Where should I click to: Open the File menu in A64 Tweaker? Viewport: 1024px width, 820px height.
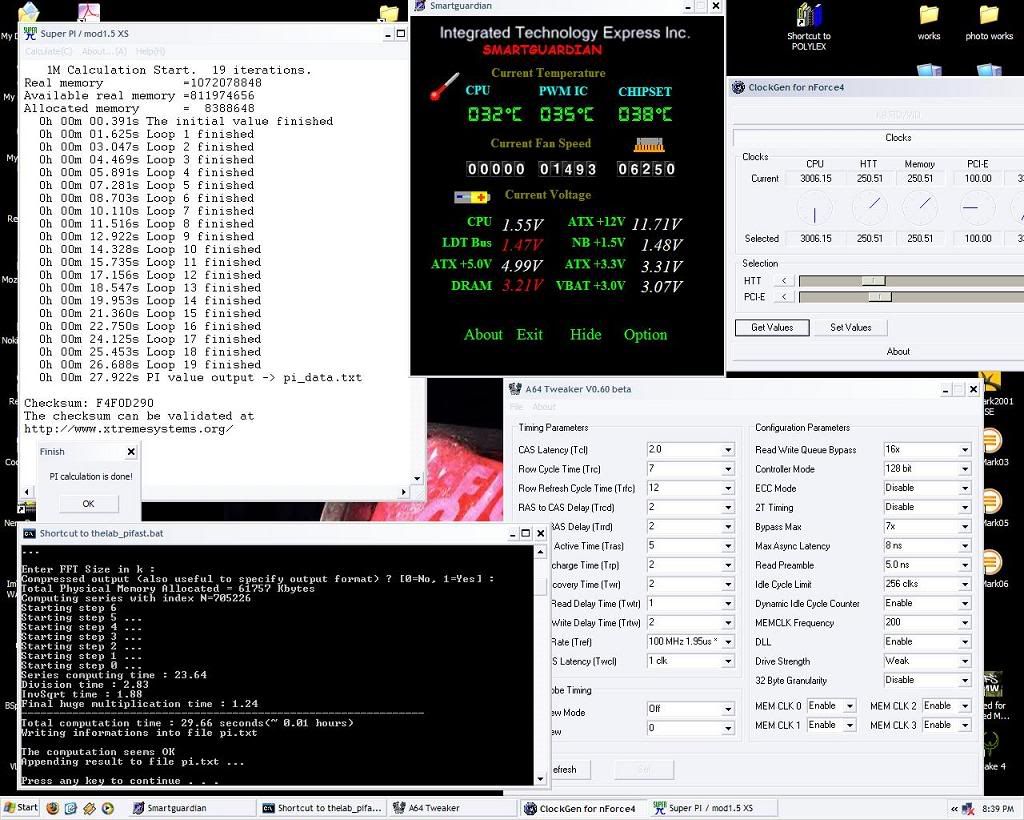(x=517, y=407)
